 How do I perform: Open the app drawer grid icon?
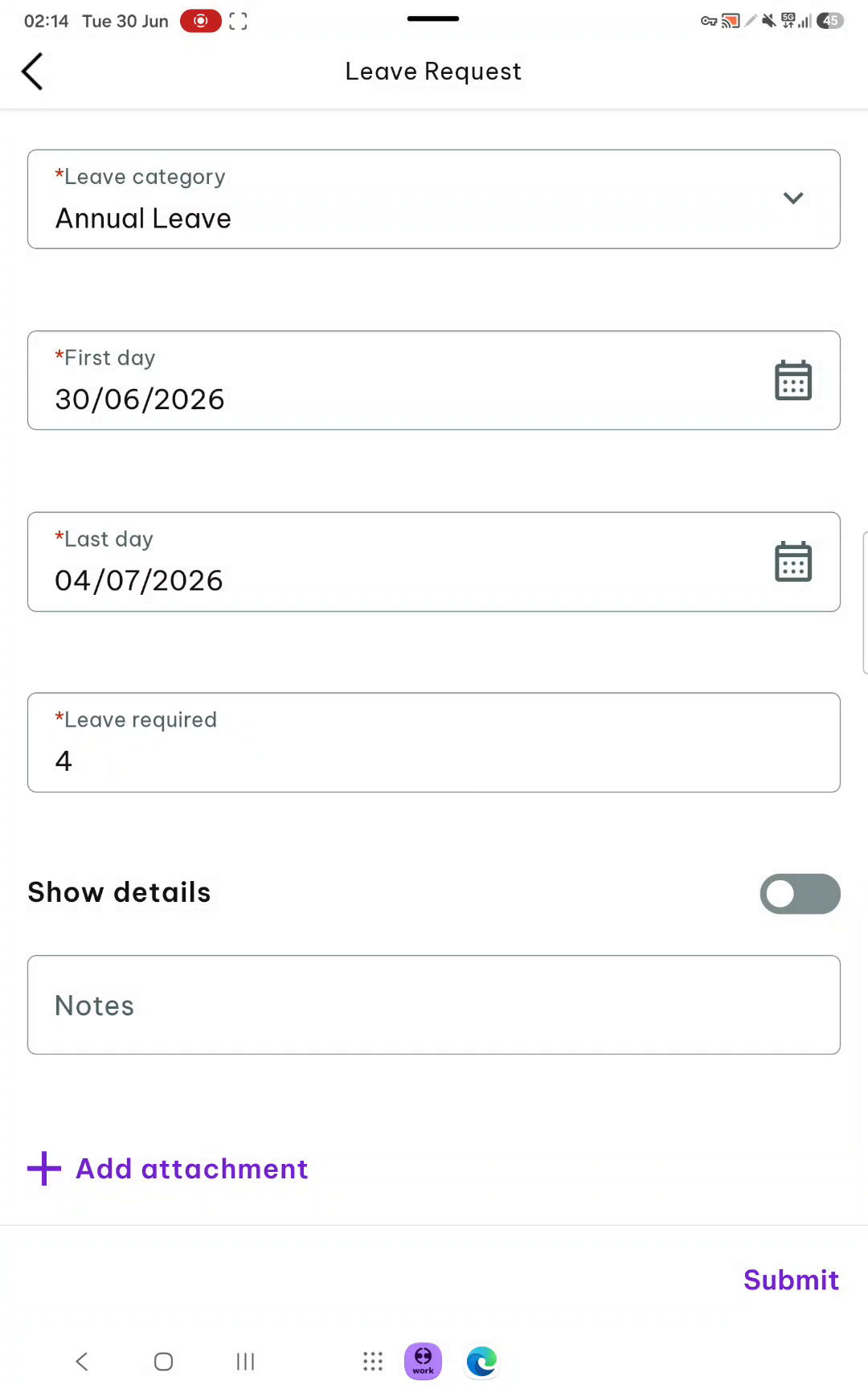click(x=373, y=1361)
